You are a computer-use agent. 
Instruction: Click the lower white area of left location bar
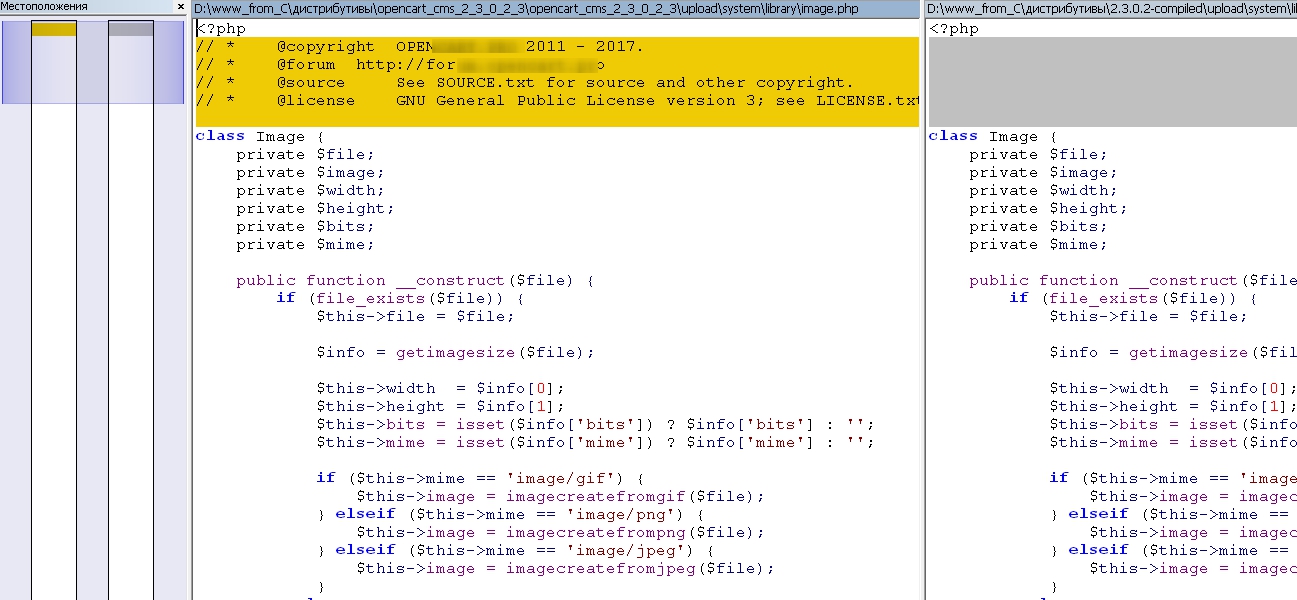tap(54, 400)
